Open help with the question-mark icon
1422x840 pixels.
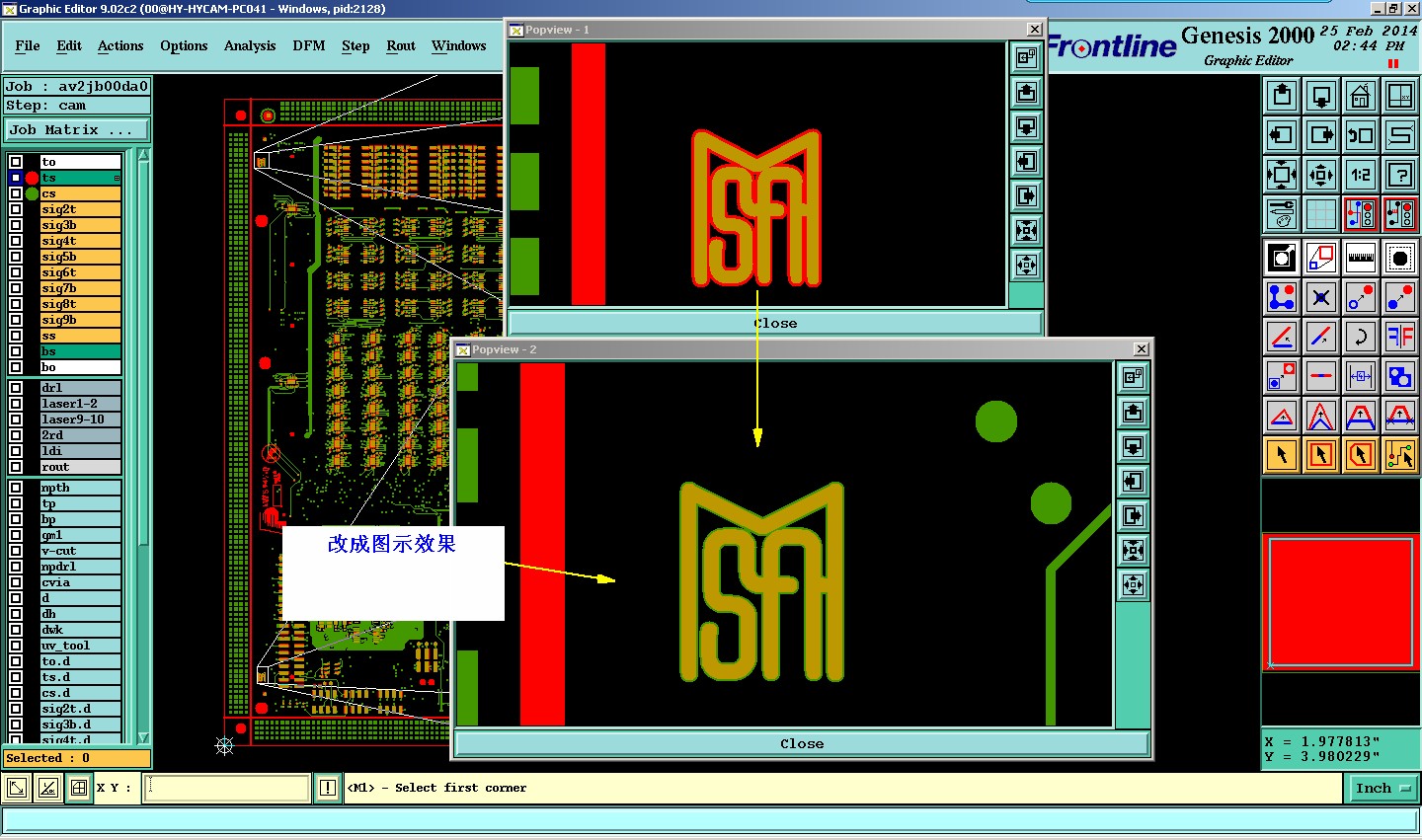click(x=1400, y=175)
